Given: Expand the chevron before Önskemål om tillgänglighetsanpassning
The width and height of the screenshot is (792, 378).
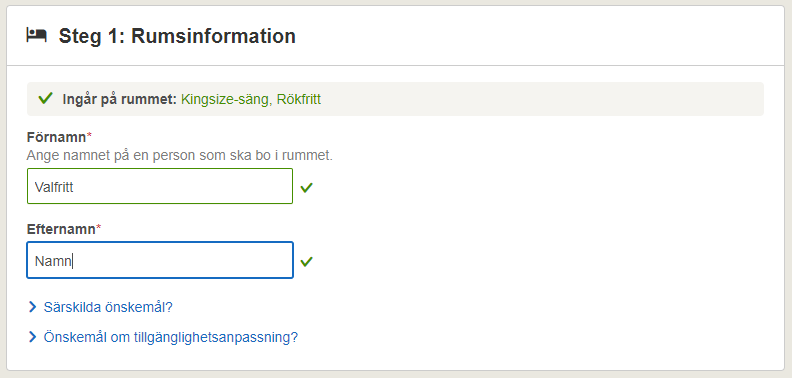Looking at the screenshot, I should 33,337.
